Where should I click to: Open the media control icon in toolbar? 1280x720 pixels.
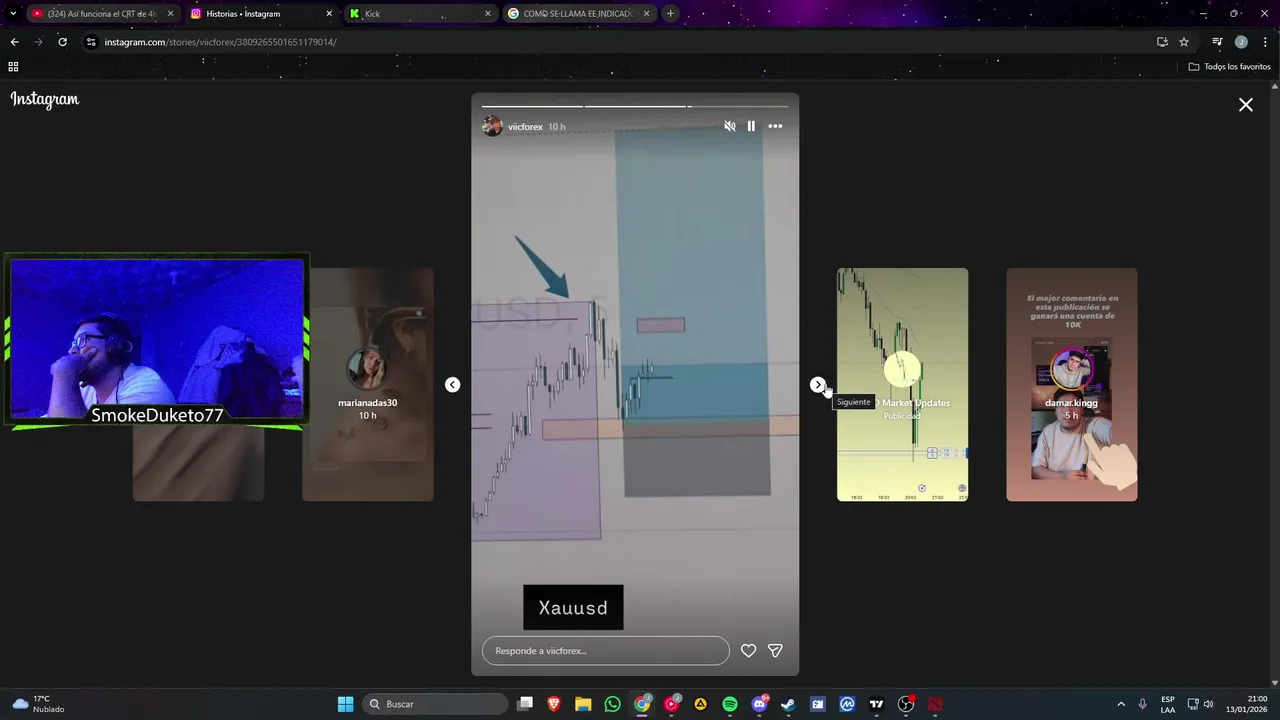coord(1217,42)
